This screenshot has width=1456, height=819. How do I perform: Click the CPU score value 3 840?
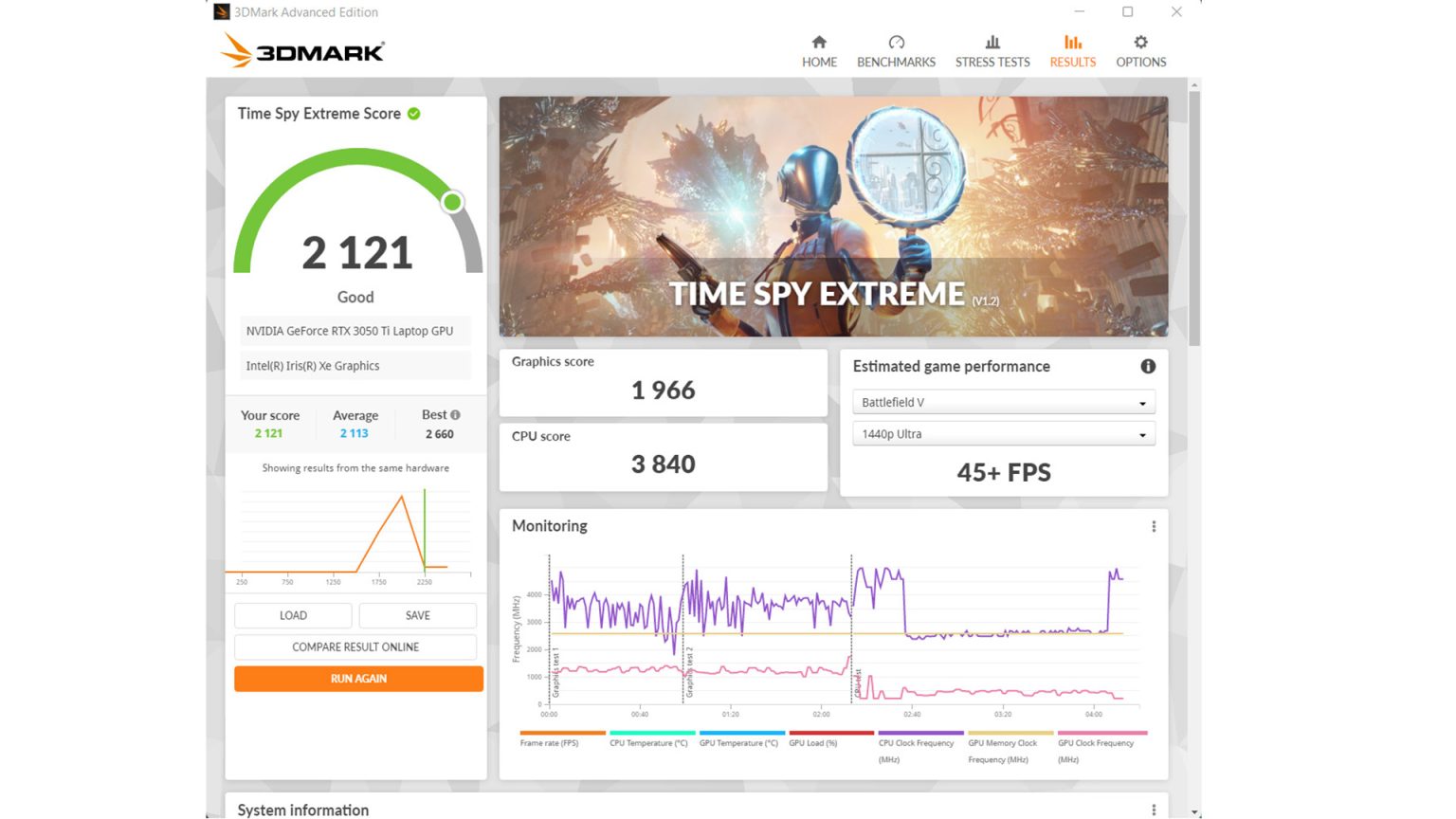tap(664, 464)
